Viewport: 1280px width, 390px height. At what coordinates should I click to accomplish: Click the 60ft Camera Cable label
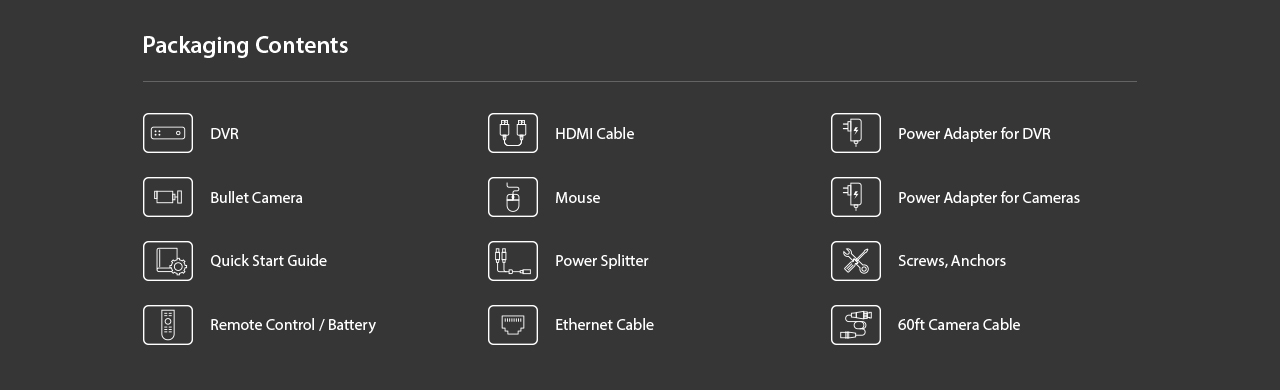click(959, 325)
